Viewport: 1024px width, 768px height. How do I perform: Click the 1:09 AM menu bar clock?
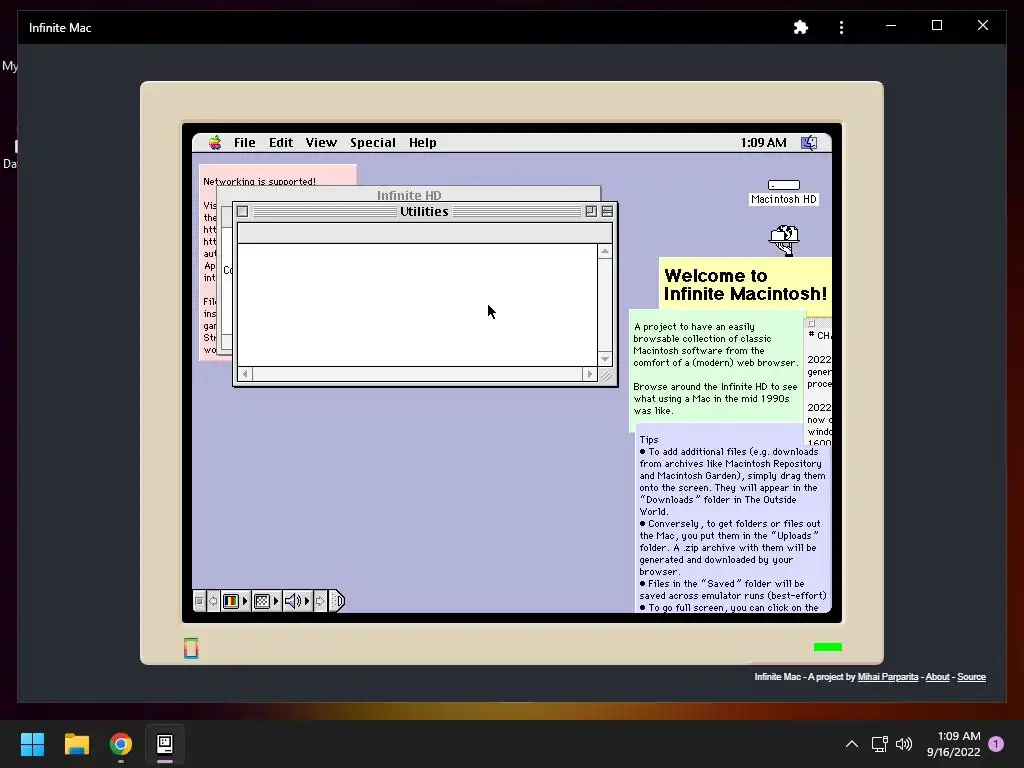763,142
